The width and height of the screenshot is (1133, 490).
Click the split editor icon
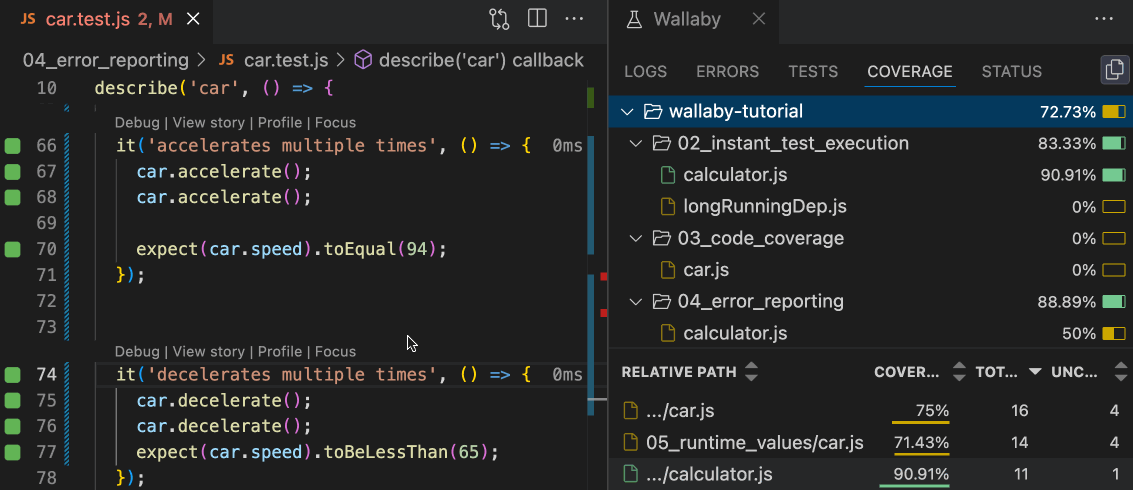pos(537,19)
